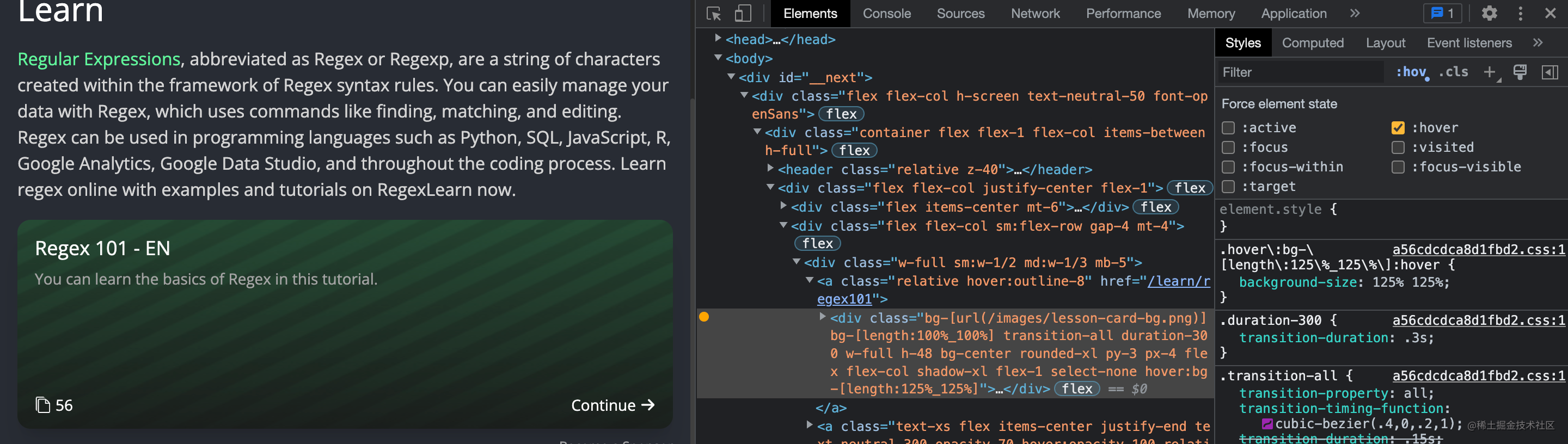
Task: Close the DevTools panel
Action: tap(1551, 14)
